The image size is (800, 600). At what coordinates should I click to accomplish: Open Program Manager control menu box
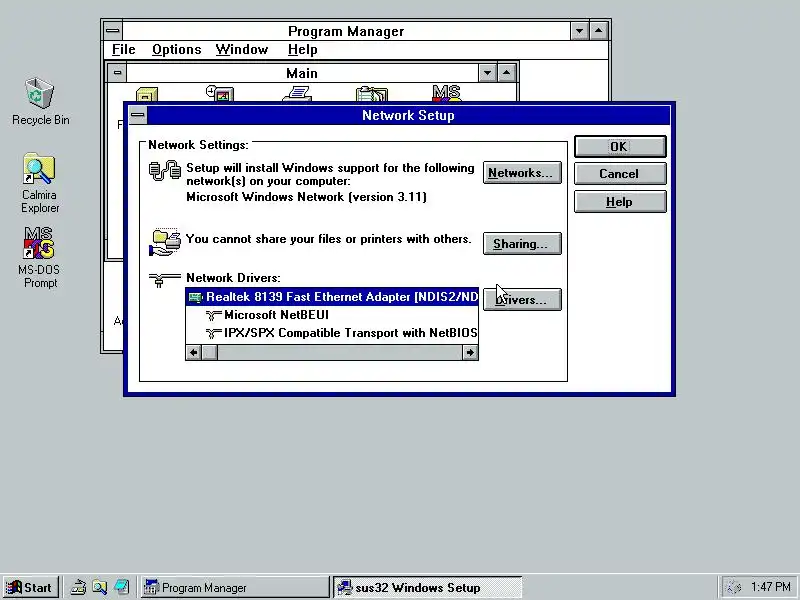(x=113, y=31)
